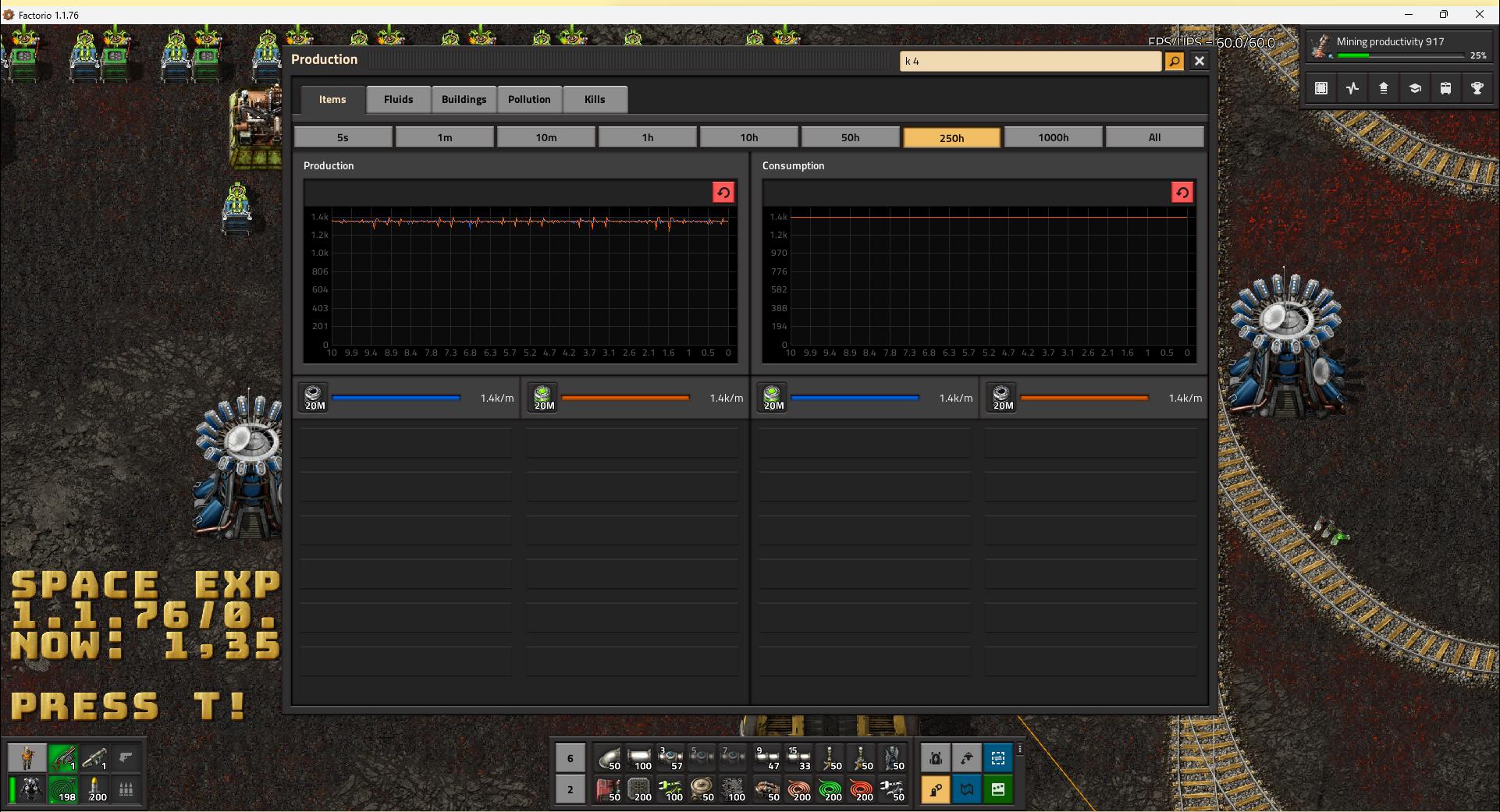Click the research progress bar at 25%
The height and width of the screenshot is (812, 1500).
1400,56
